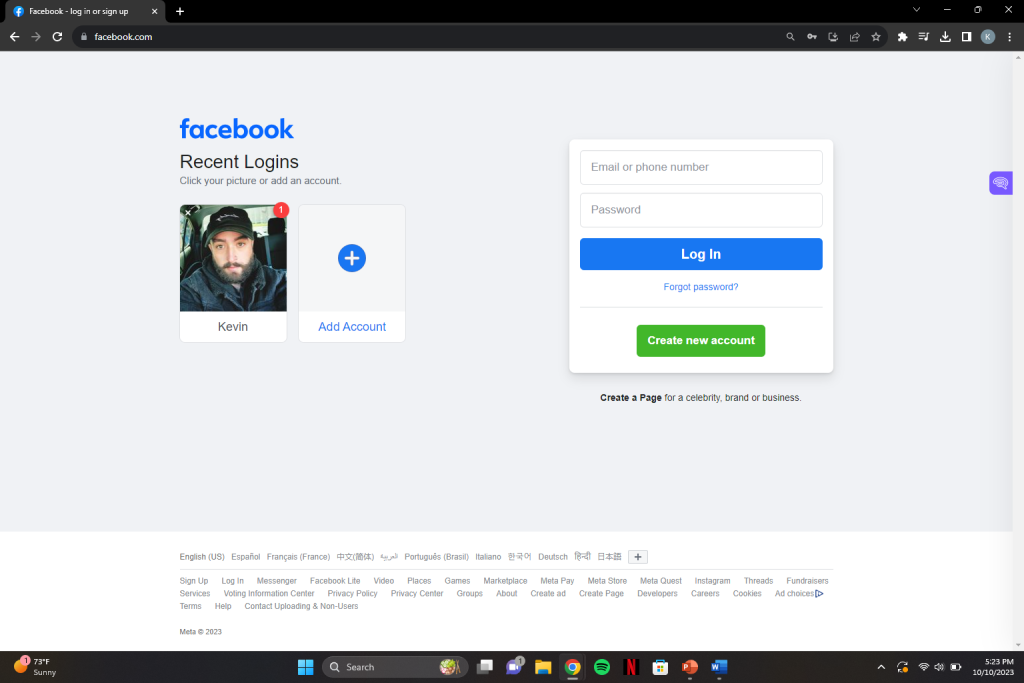Click the Add Account text link

click(352, 326)
